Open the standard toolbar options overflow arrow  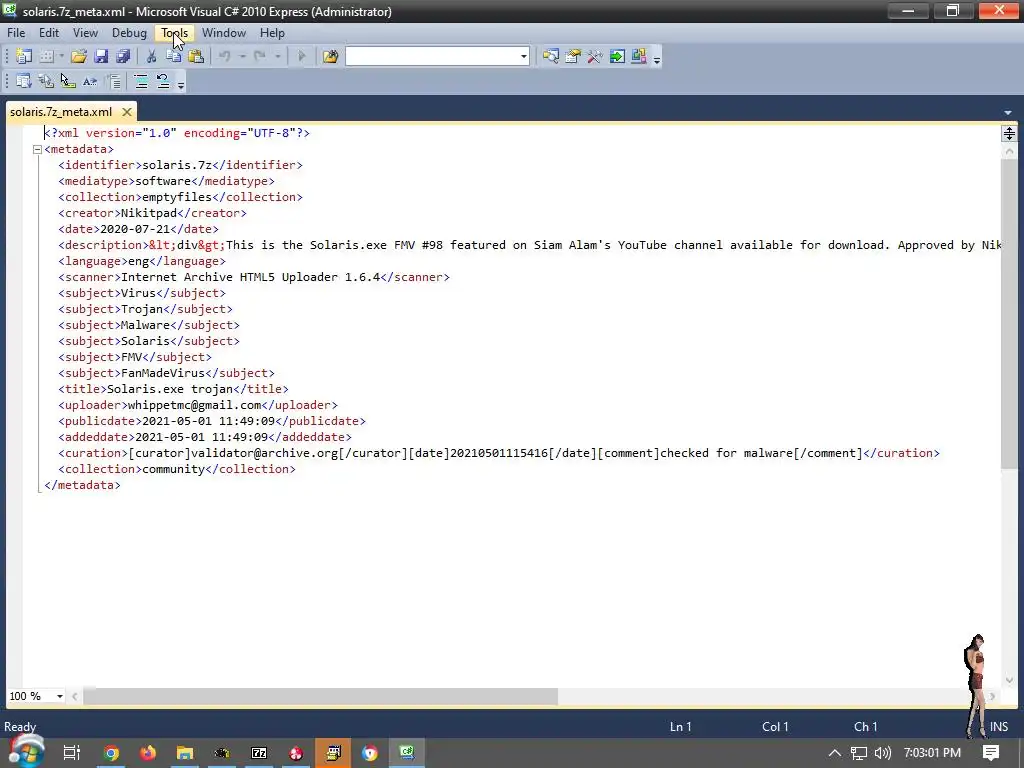[657, 59]
